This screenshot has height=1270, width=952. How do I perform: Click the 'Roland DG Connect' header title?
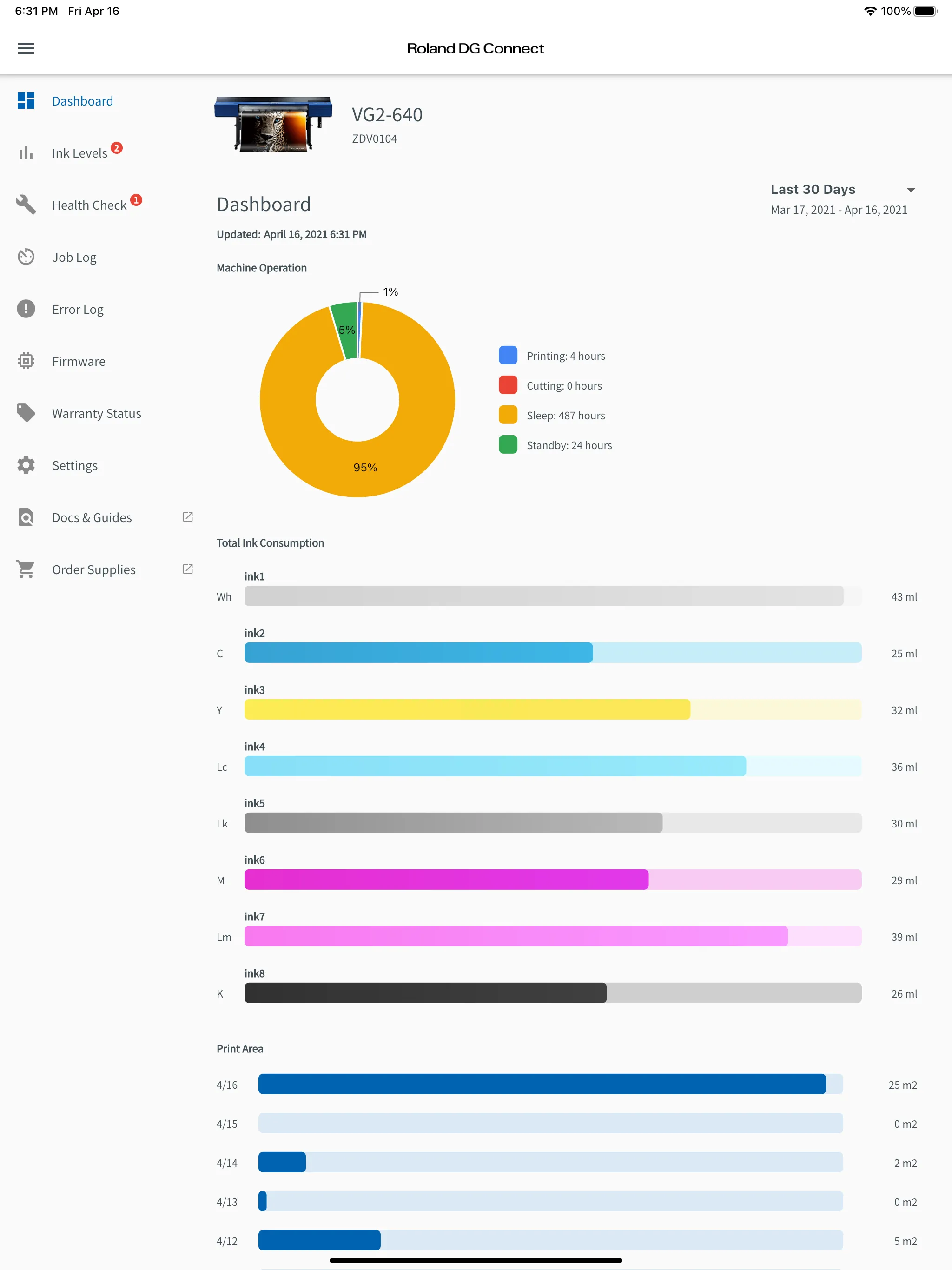(476, 48)
